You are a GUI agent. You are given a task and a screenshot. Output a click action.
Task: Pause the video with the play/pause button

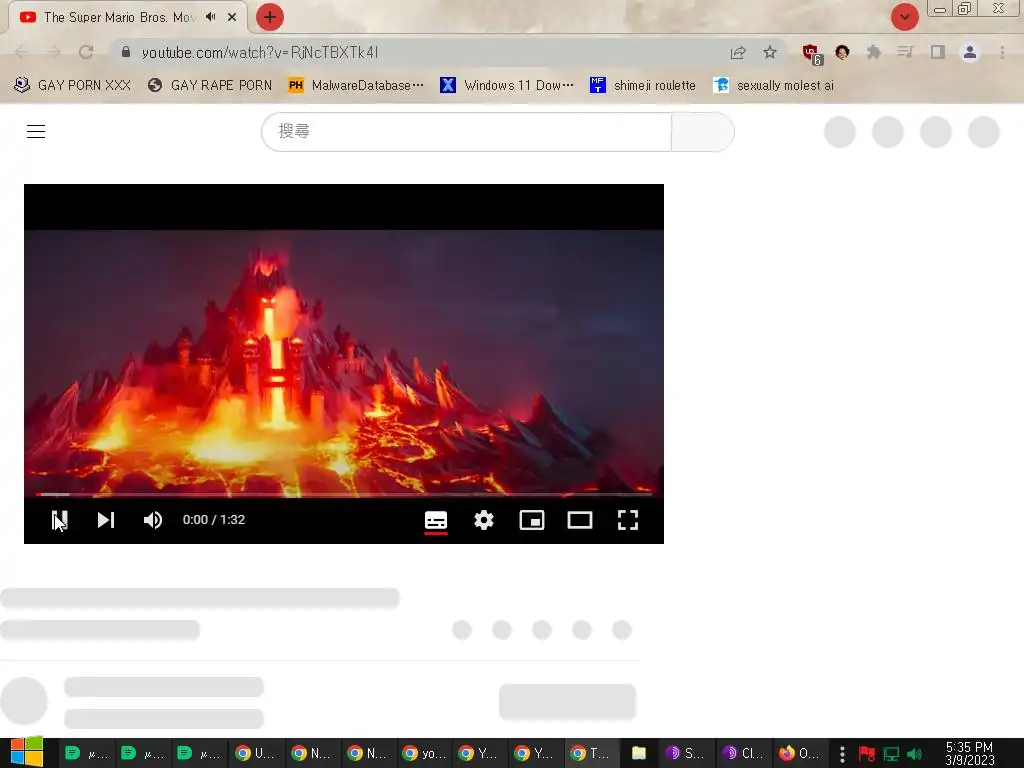pyautogui.click(x=59, y=520)
